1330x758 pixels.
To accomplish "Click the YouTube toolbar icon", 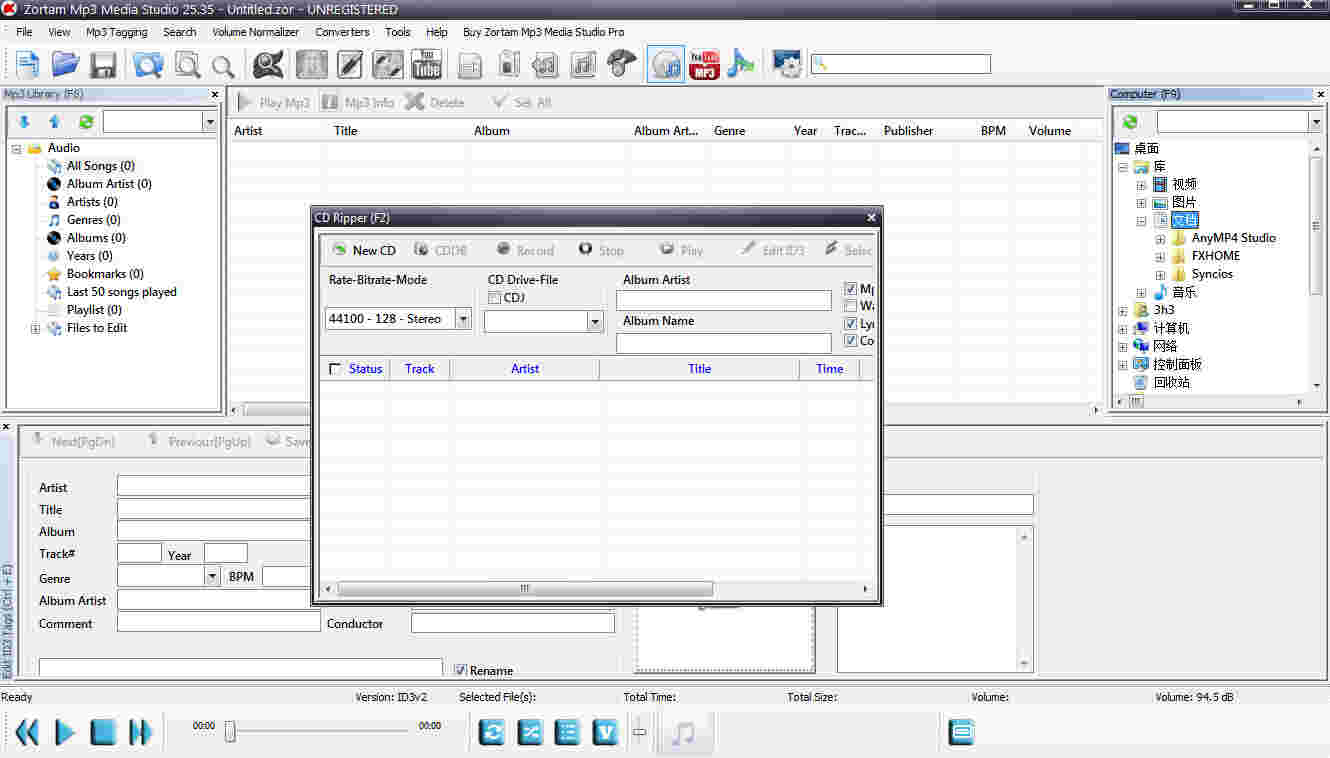I will (427, 64).
